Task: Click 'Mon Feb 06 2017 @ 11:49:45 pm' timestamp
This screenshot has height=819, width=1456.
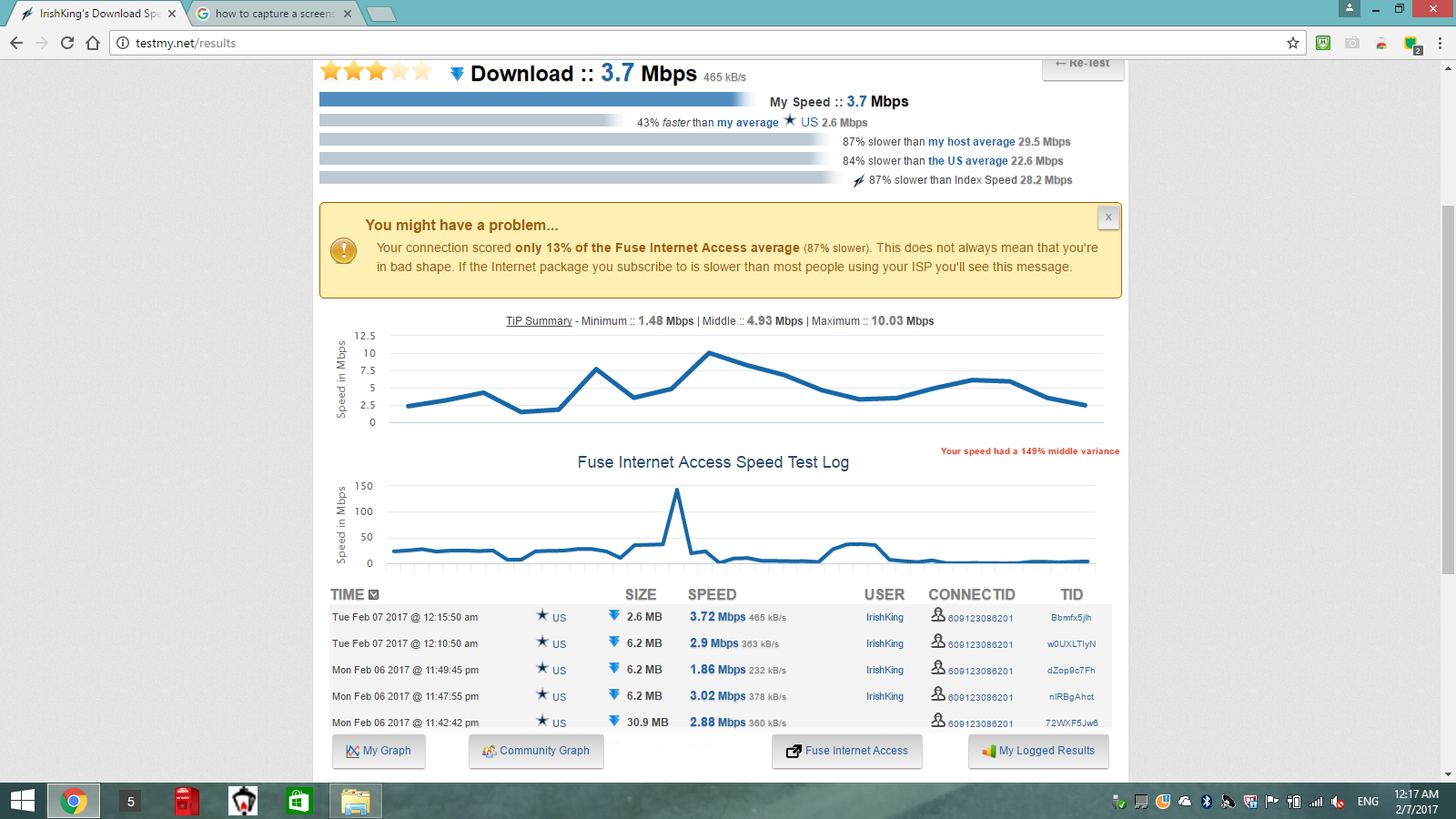Action: 405,671
